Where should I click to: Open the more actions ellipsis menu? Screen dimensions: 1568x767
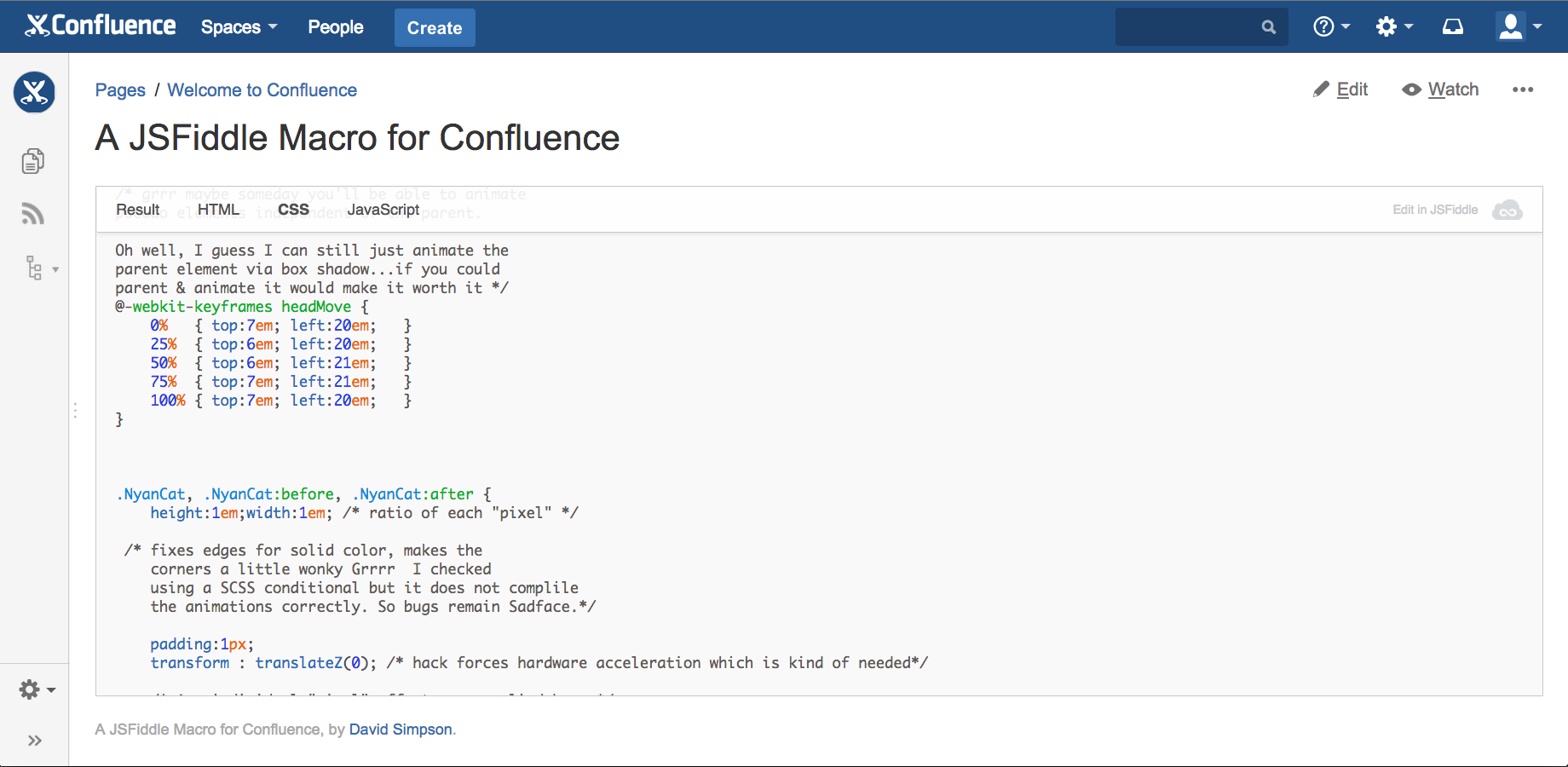1523,89
